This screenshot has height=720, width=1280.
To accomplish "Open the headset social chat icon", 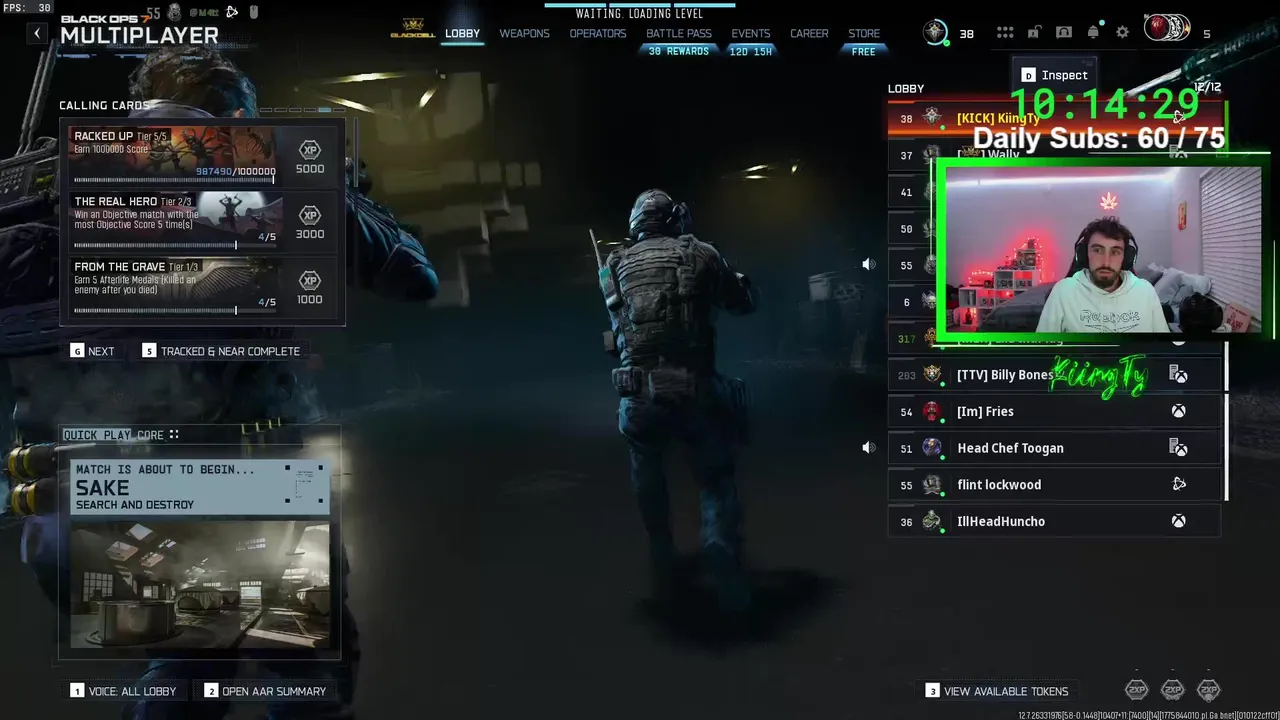I will tap(1063, 33).
